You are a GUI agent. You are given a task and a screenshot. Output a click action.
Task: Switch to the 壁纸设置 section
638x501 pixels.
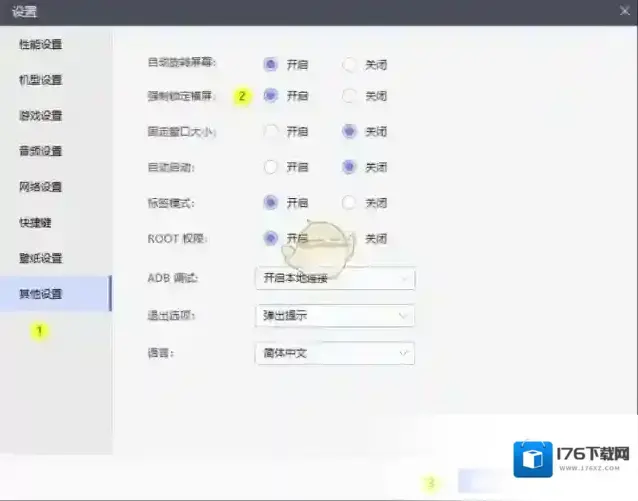tap(41, 258)
